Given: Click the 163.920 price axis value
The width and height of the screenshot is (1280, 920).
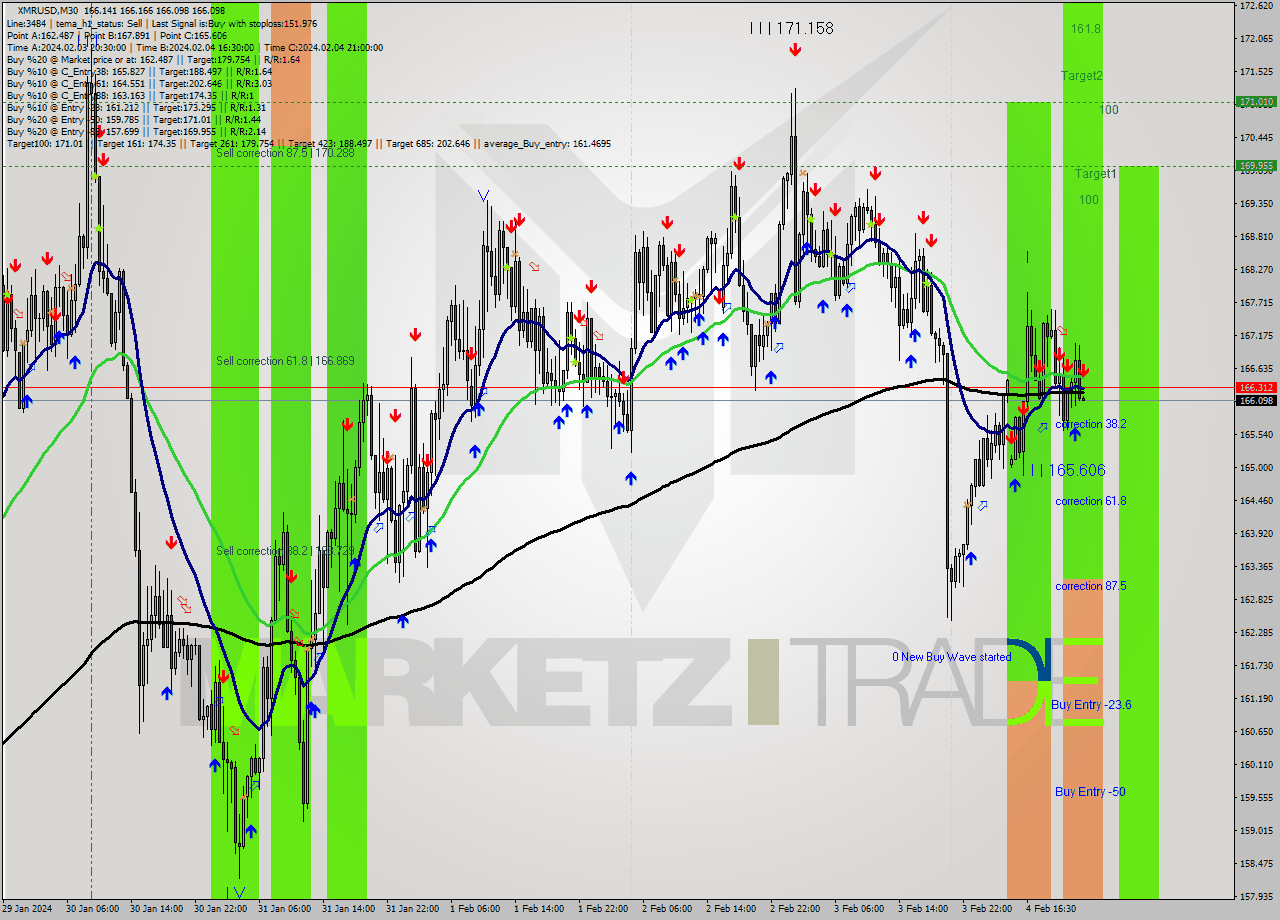Looking at the screenshot, I should [1256, 534].
